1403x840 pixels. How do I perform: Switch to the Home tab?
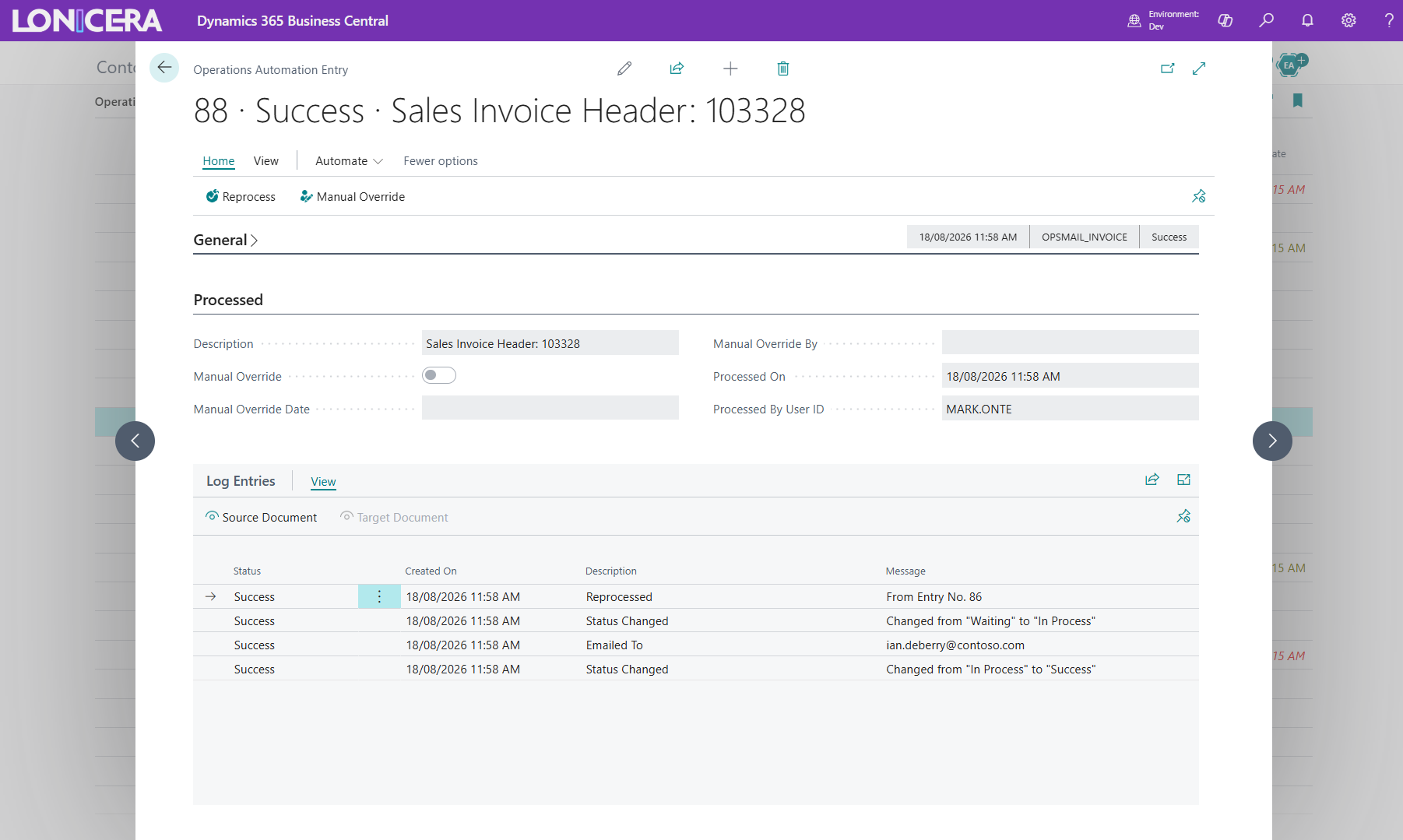click(219, 161)
